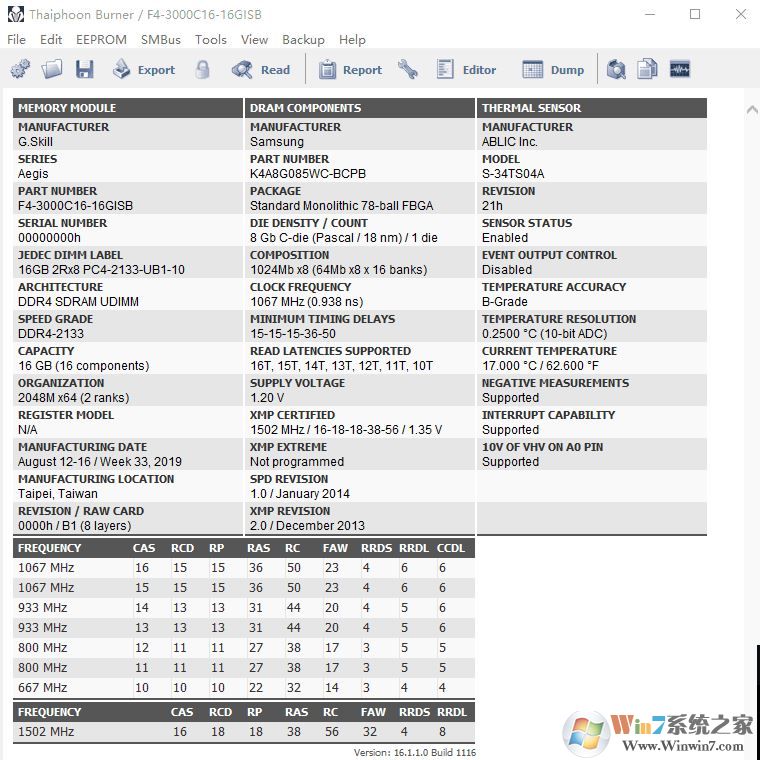Click the Thaiphoon Burner app logo icon
Viewport: 760px width, 760px height.
pyautogui.click(x=16, y=14)
